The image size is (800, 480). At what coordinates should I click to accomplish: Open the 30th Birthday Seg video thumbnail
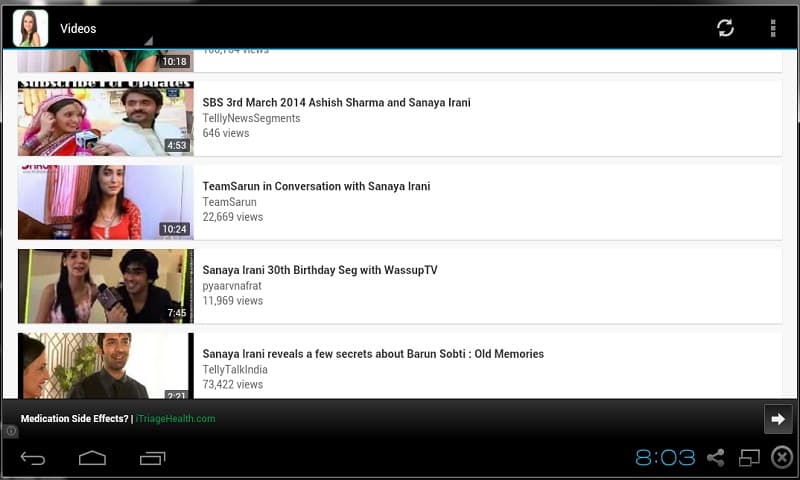pos(106,286)
